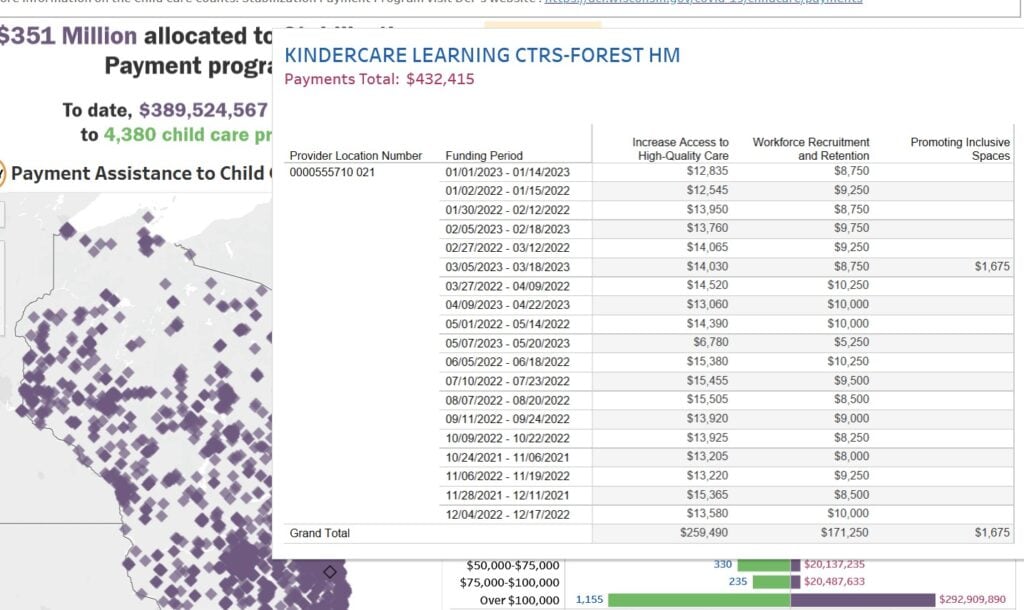The width and height of the screenshot is (1024, 610).
Task: Select funding period 10/09/2022 - 10/22/2022
Action: point(507,438)
